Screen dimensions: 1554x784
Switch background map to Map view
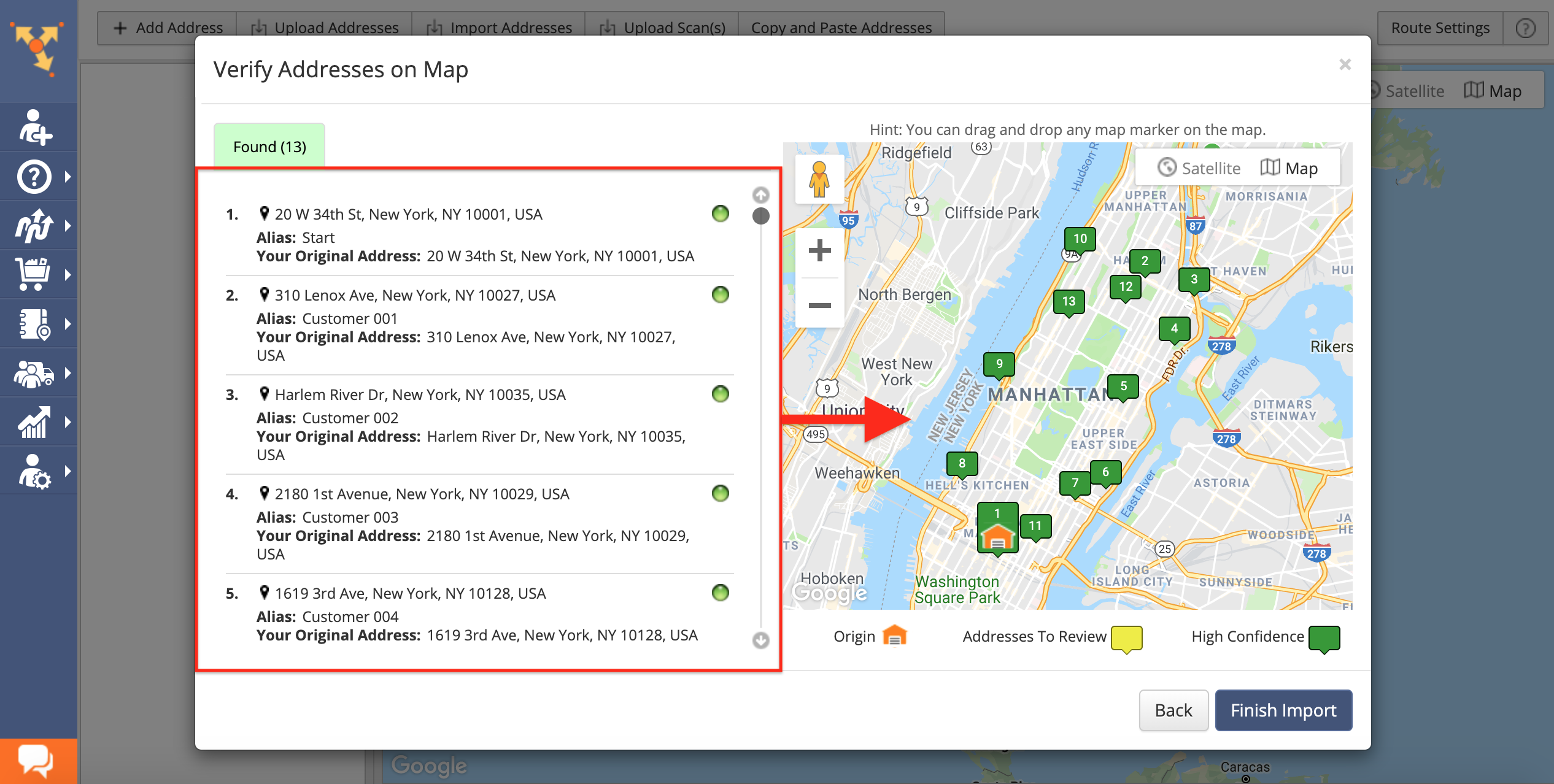1493,91
